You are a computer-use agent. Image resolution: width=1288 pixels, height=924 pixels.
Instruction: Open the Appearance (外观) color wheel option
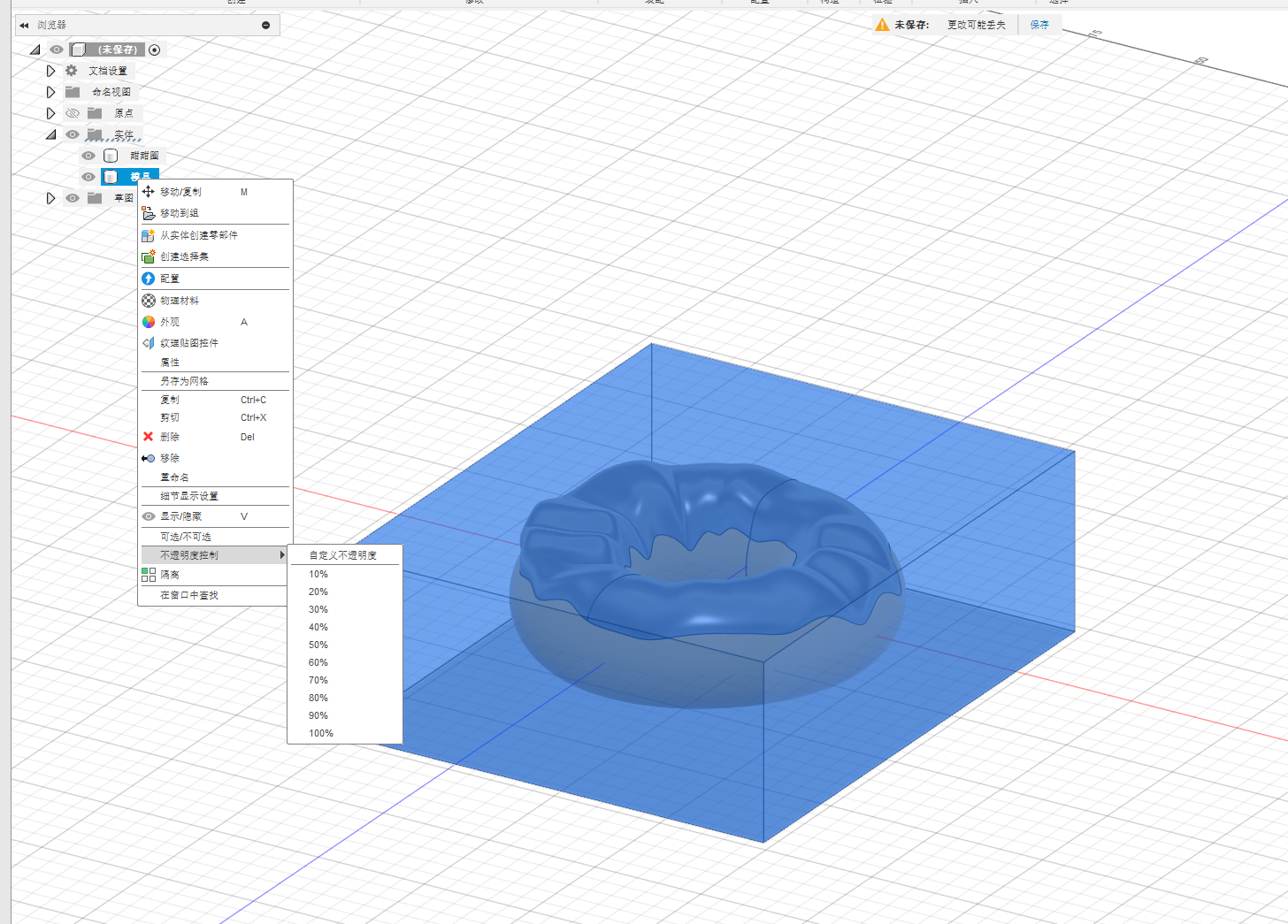pos(149,322)
